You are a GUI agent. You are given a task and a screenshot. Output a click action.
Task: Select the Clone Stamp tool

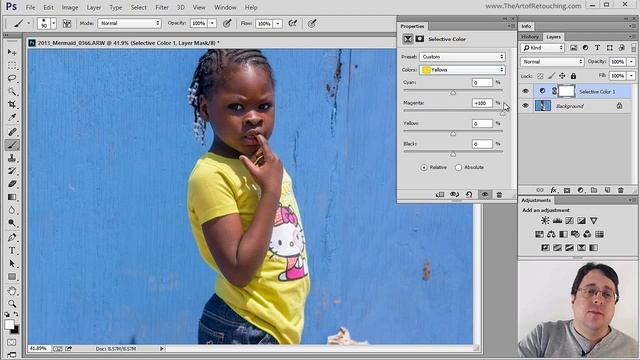pyautogui.click(x=12, y=158)
